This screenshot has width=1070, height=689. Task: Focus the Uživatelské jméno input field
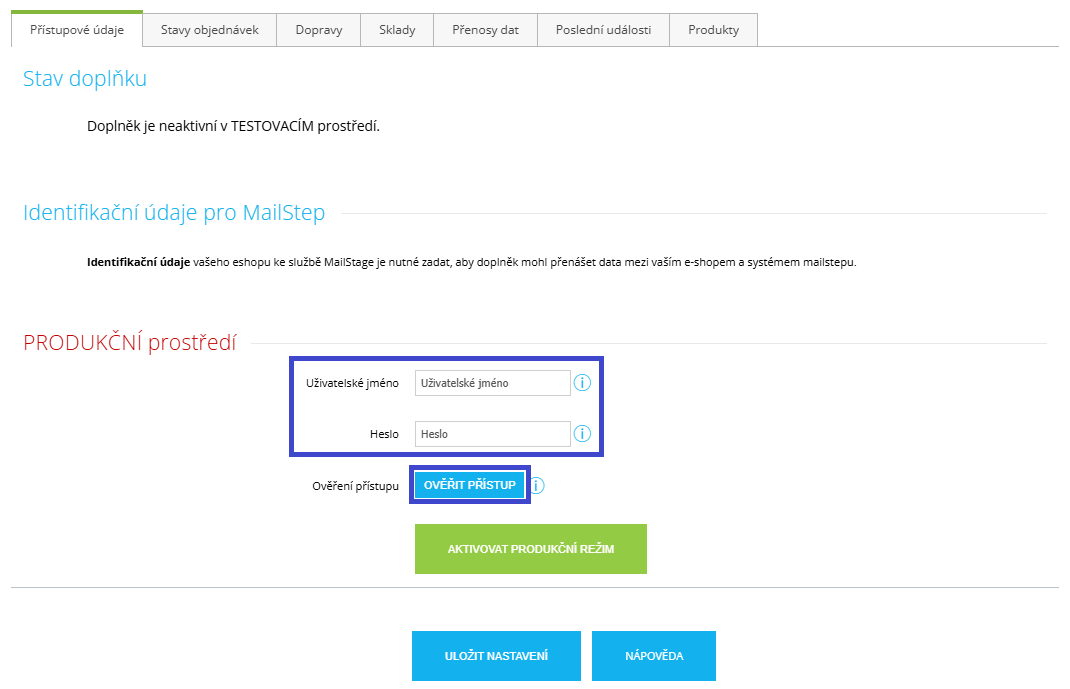(492, 383)
